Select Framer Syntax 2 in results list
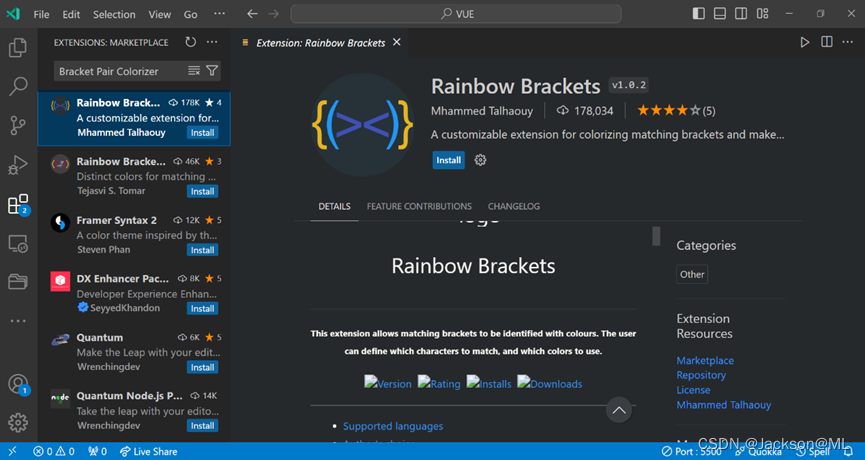This screenshot has height=460, width=865. 134,234
